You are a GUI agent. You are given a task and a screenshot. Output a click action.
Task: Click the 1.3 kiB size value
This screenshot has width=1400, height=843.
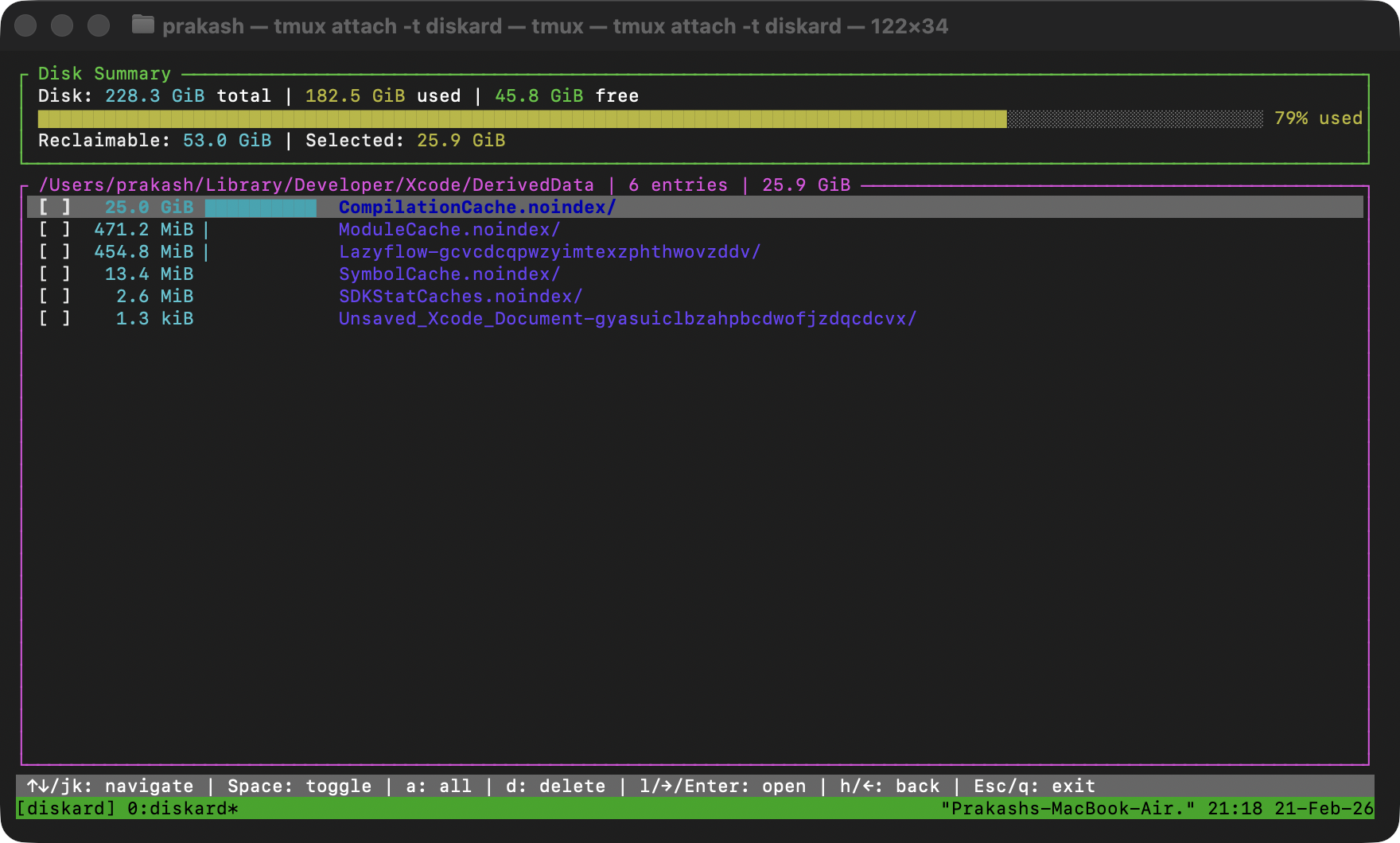pyautogui.click(x=155, y=318)
